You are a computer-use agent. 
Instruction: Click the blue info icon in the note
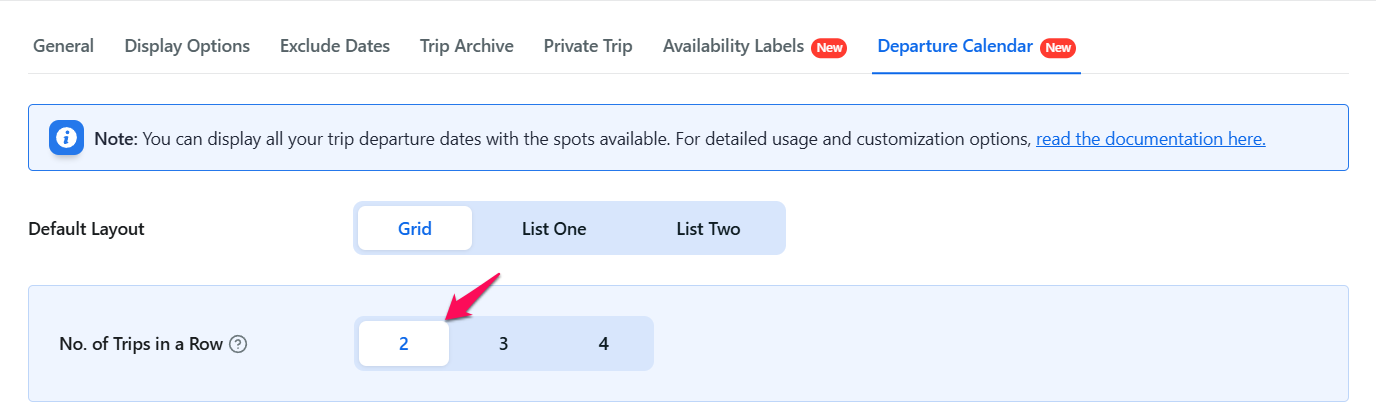(66, 138)
